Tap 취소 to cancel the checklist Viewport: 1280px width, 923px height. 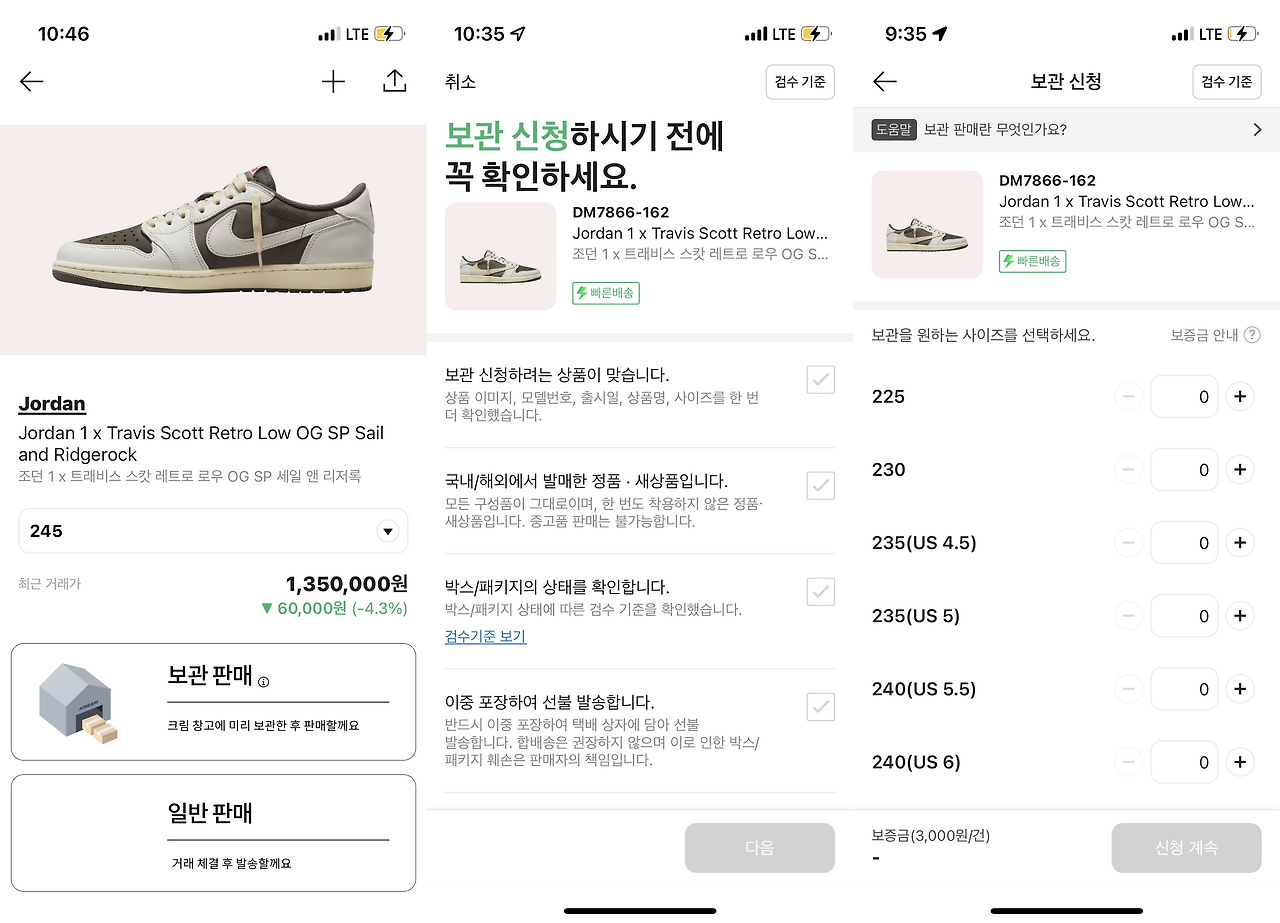461,82
